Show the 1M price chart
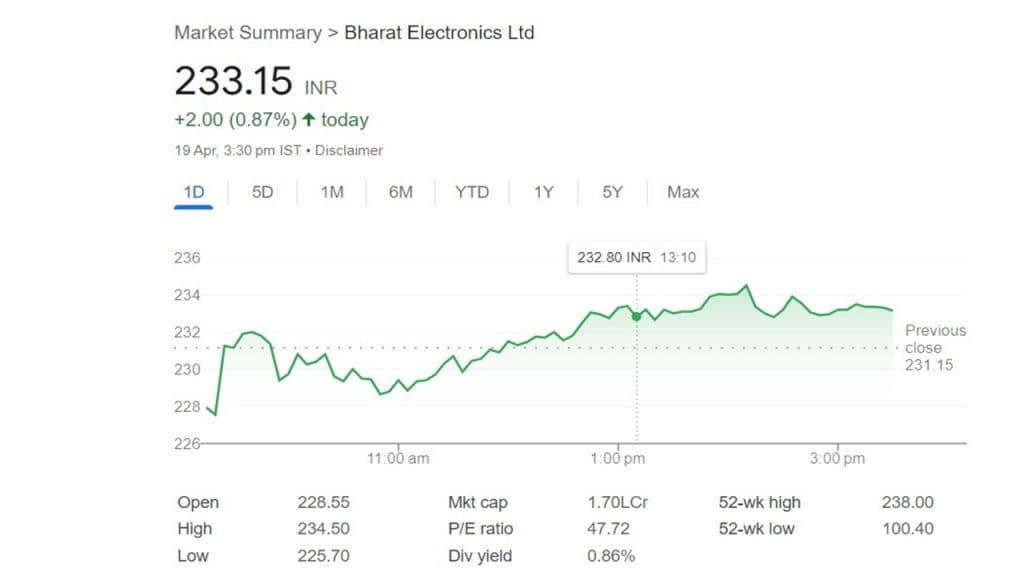The height and width of the screenshot is (576, 1024). pyautogui.click(x=332, y=192)
